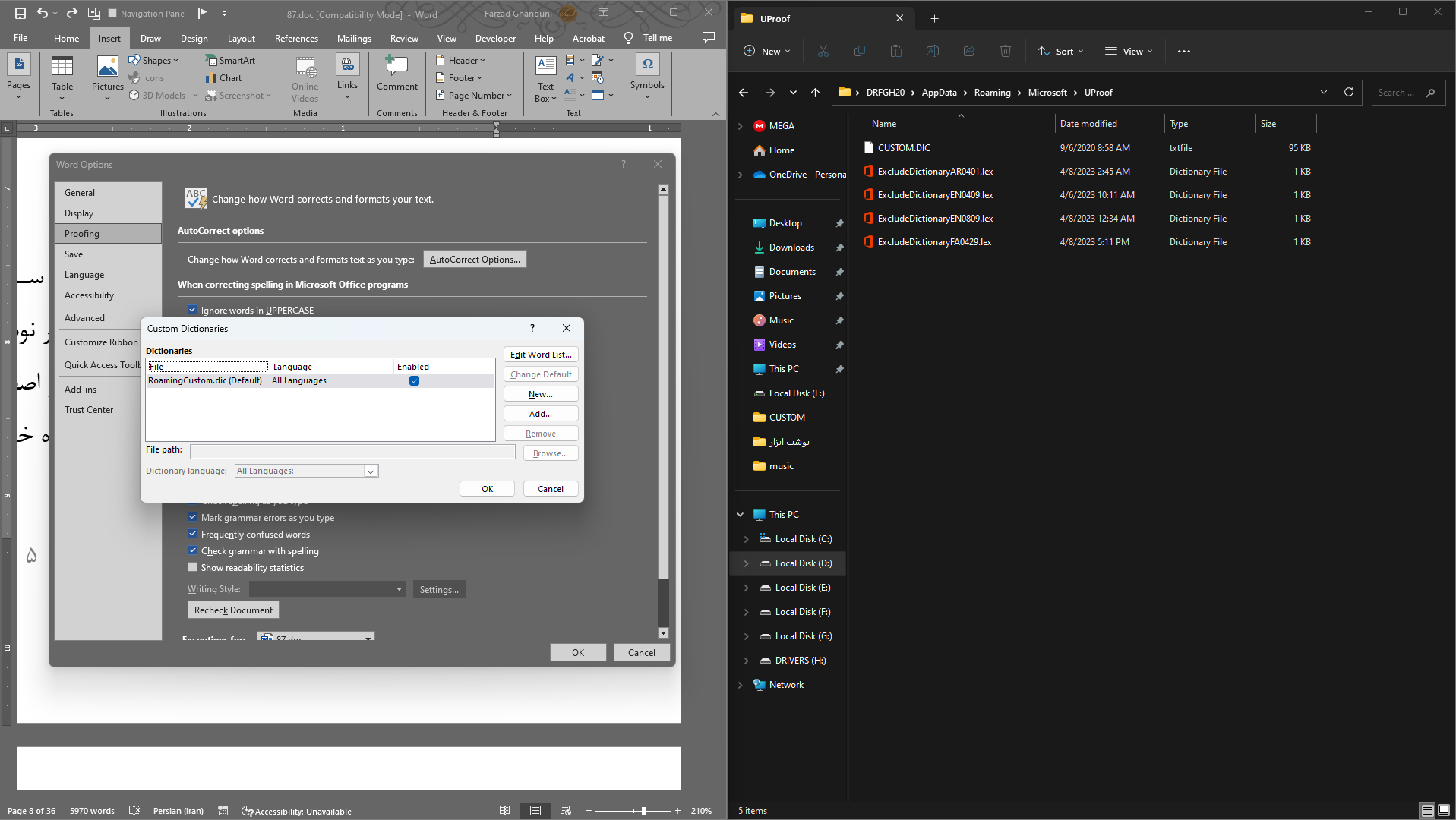This screenshot has height=820, width=1456.
Task: Open Online Videos
Action: 305,79
